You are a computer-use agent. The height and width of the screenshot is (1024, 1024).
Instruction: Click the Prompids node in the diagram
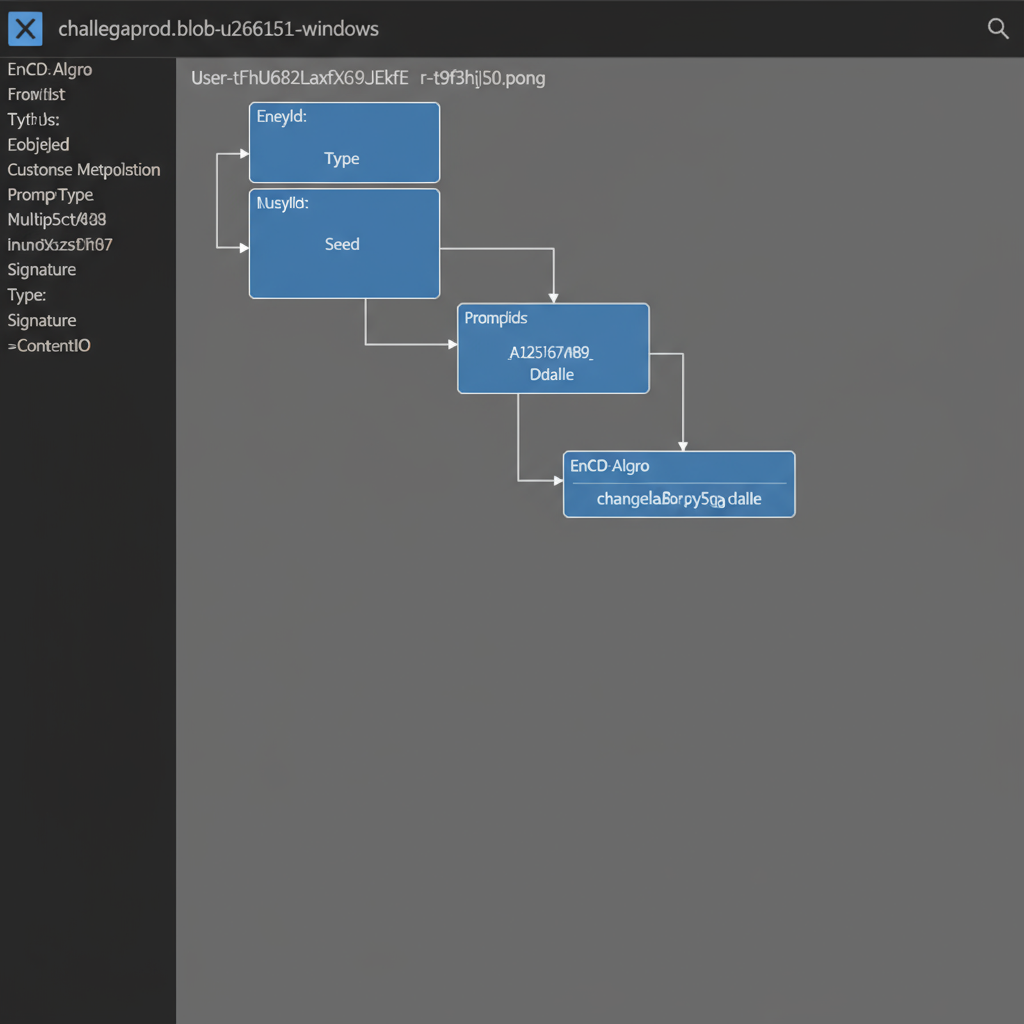[553, 349]
